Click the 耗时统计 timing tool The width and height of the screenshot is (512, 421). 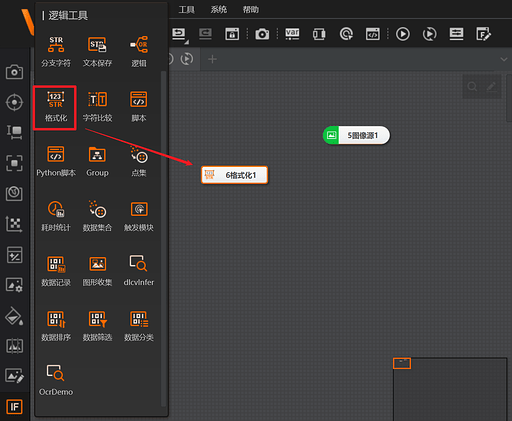click(x=56, y=216)
